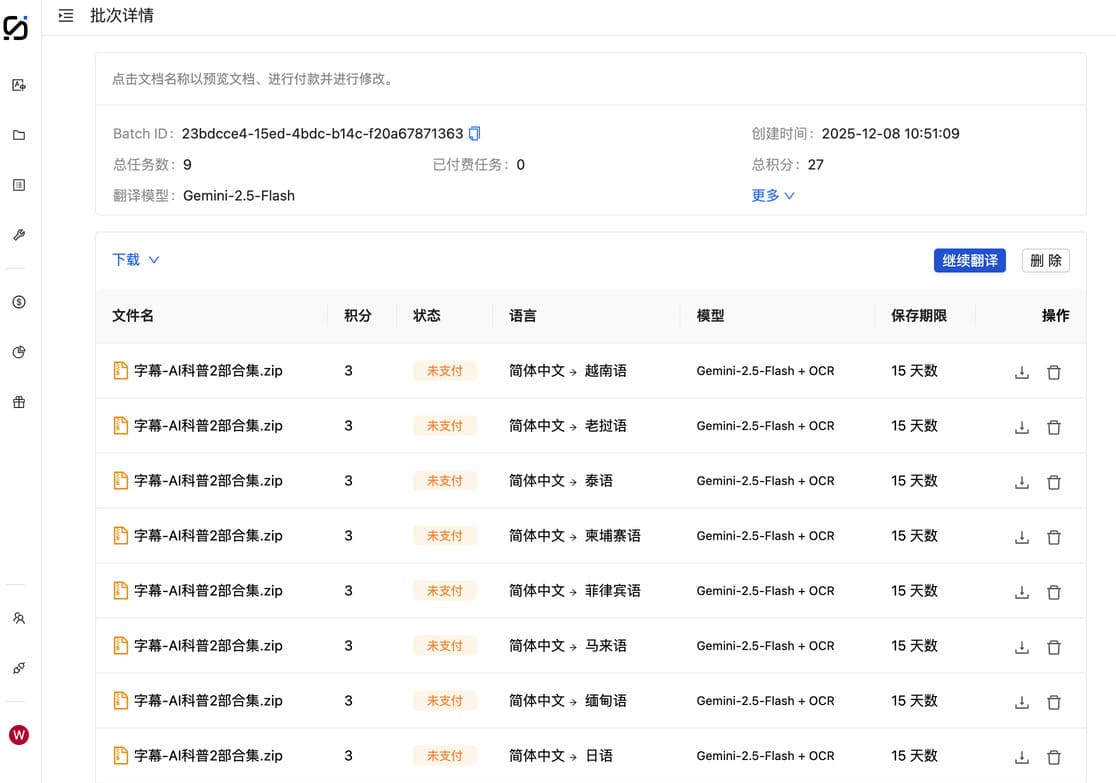The height and width of the screenshot is (783, 1116).
Task: Open the folder icon in the sidebar
Action: 18,135
